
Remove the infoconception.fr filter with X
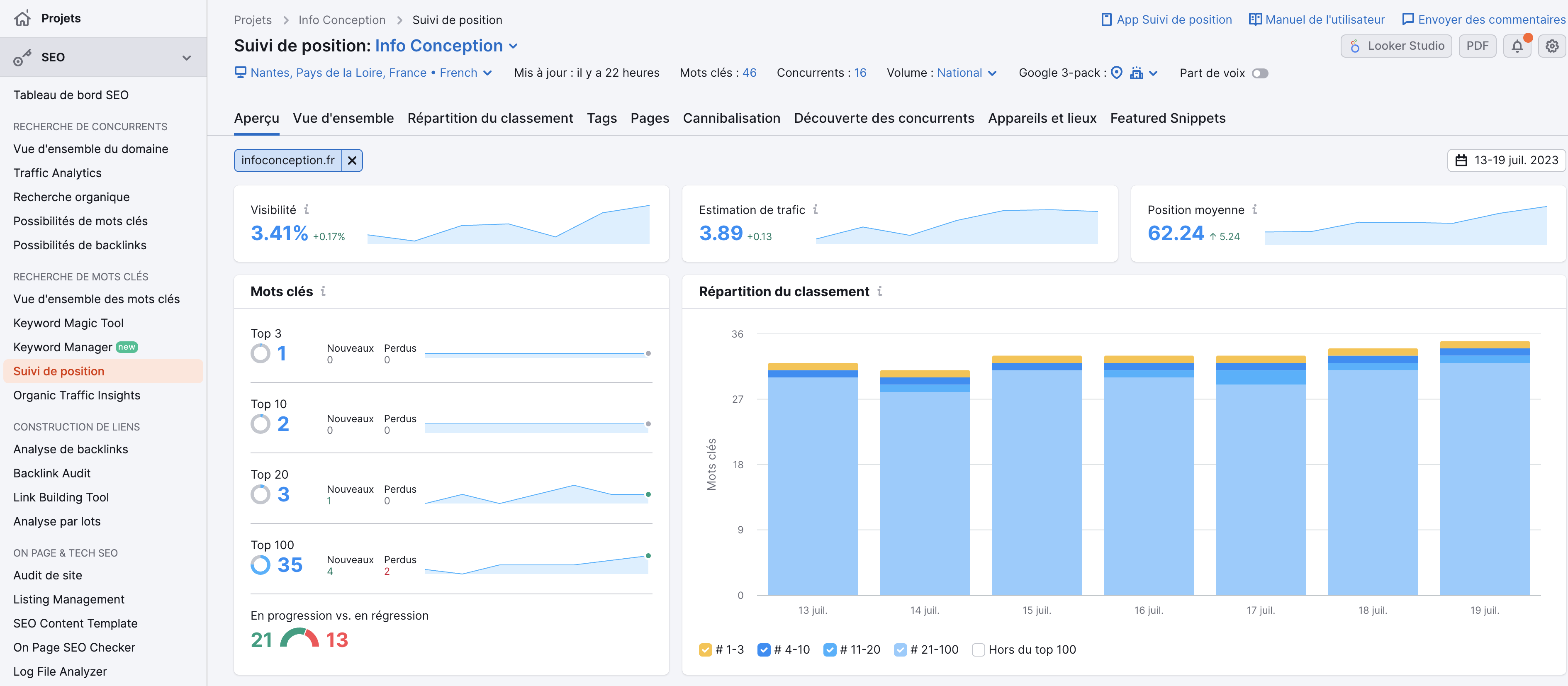(x=352, y=160)
